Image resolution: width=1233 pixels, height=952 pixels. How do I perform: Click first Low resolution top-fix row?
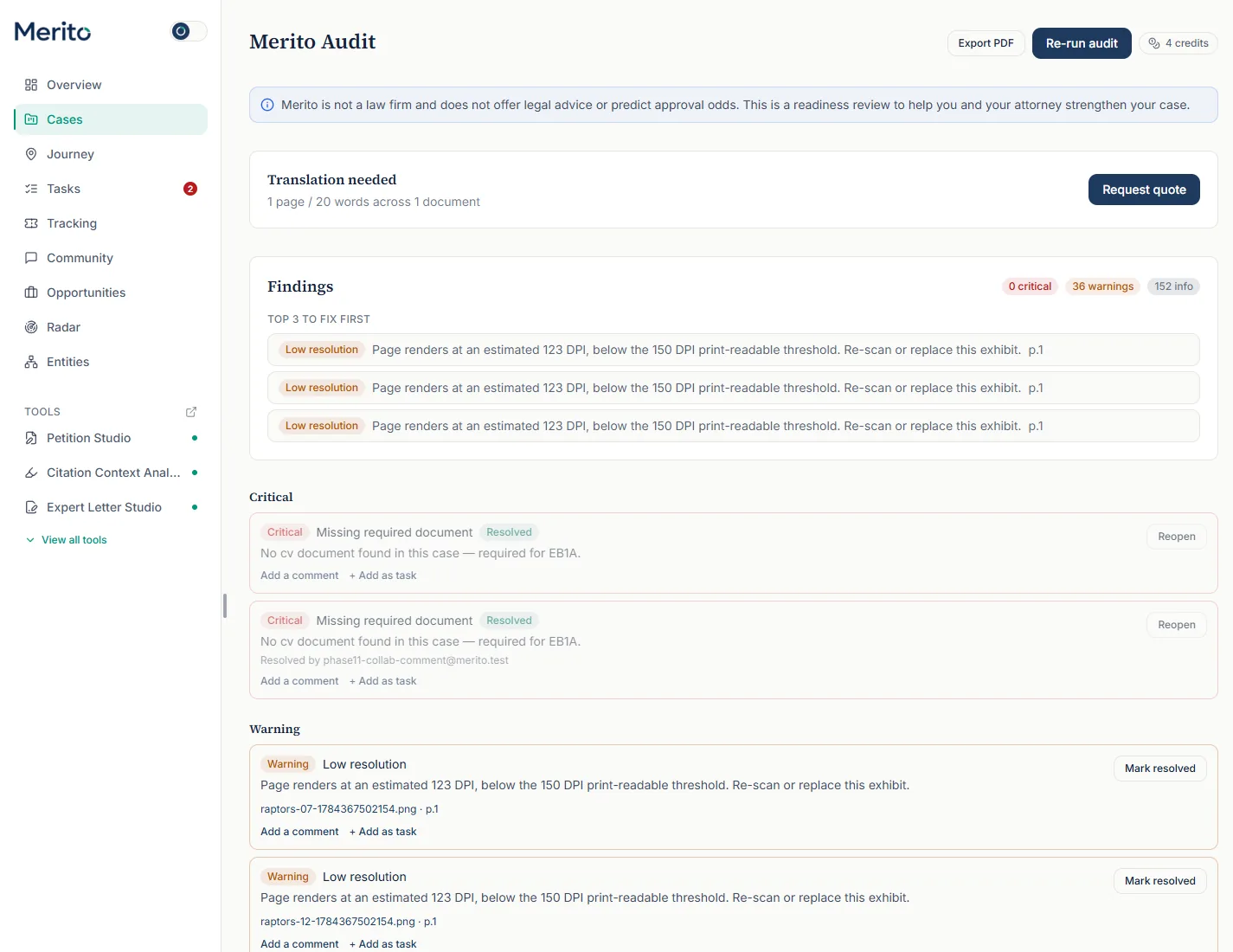734,350
